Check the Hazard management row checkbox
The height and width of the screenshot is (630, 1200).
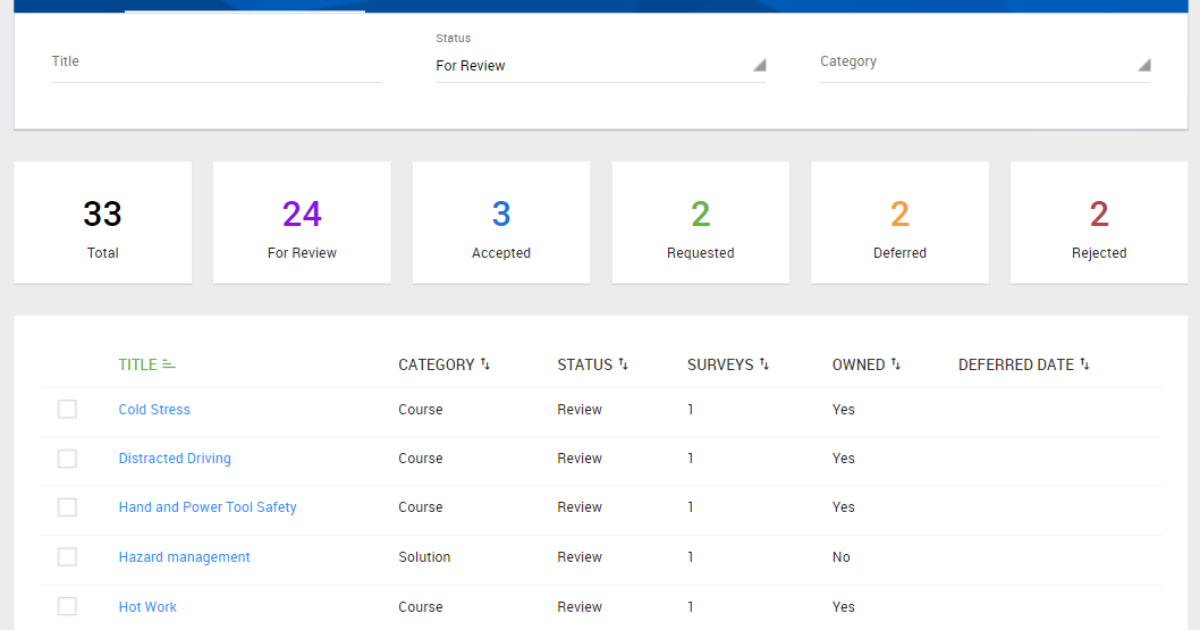67,557
